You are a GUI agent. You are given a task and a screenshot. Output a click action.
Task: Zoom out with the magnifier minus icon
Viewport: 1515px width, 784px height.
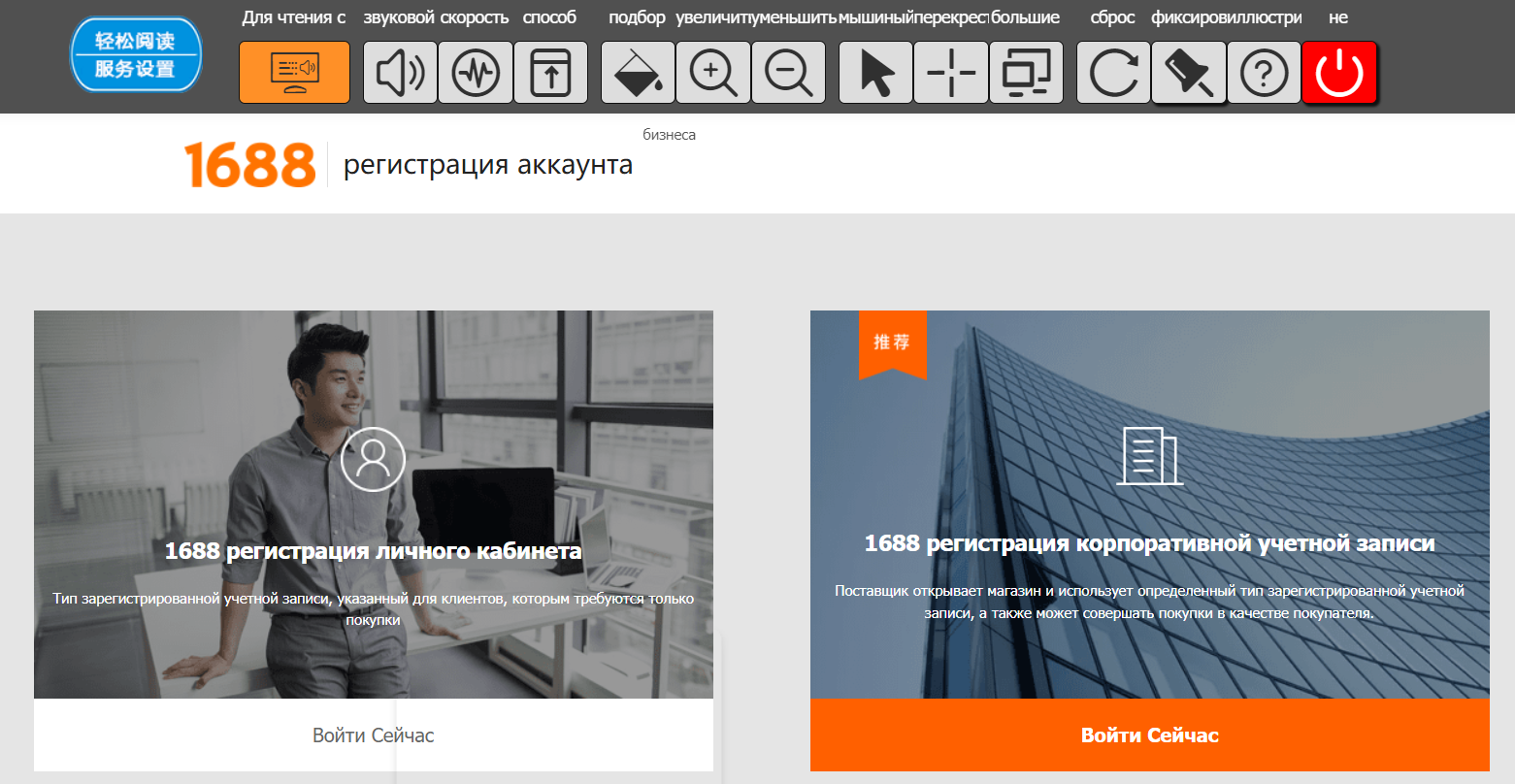(788, 72)
